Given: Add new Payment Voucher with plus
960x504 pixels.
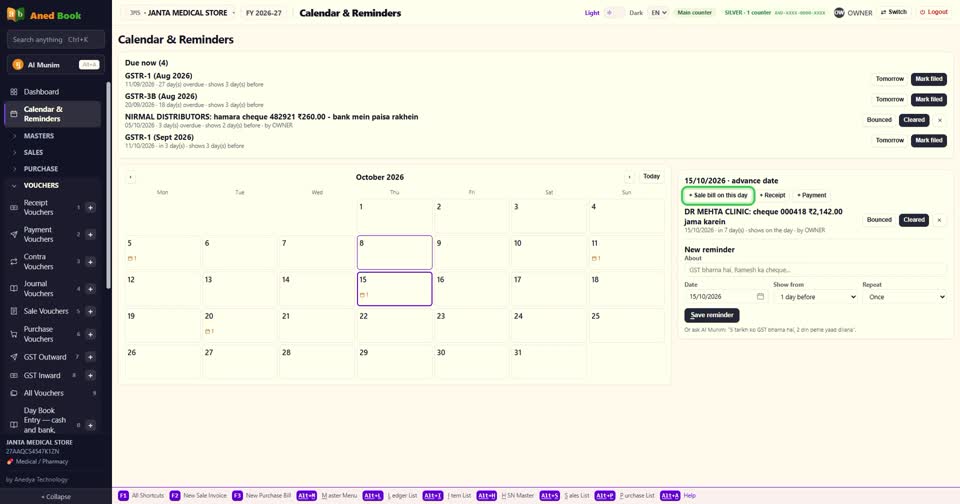Looking at the screenshot, I should point(91,235).
